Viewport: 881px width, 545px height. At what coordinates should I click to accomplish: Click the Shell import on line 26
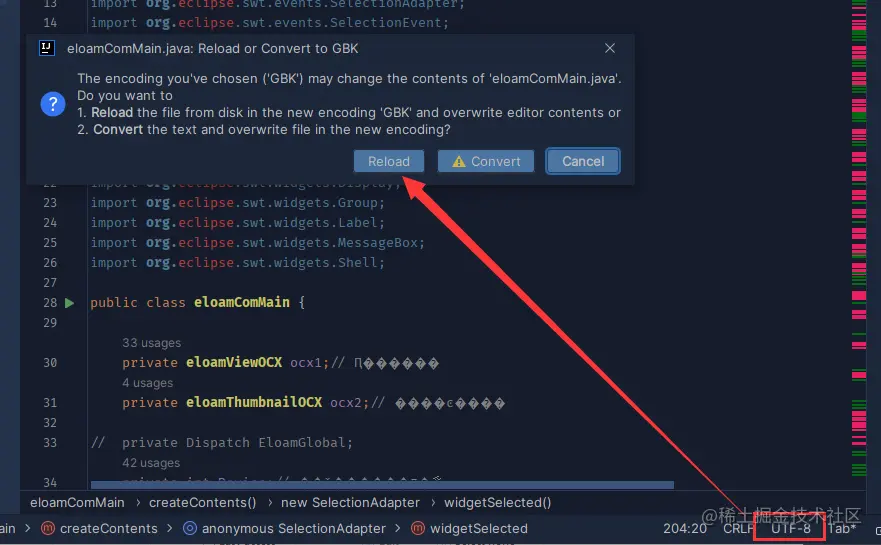tap(238, 263)
